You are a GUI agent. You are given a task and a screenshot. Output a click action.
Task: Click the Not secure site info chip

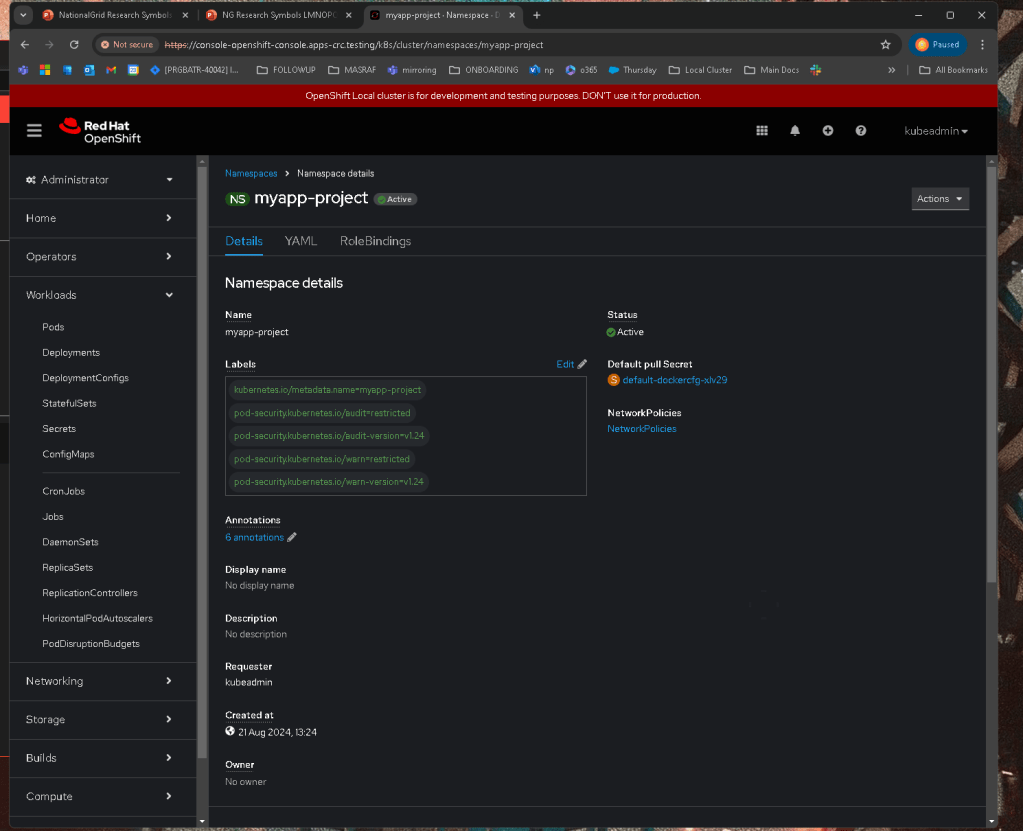click(127, 44)
